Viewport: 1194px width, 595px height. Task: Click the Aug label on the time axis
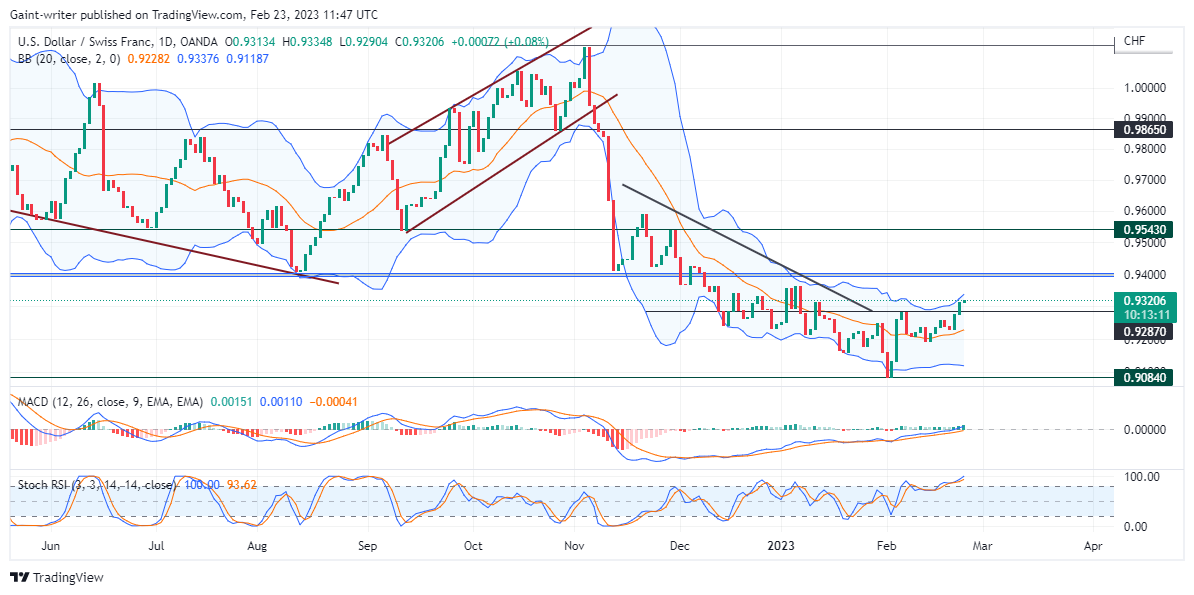tap(259, 546)
